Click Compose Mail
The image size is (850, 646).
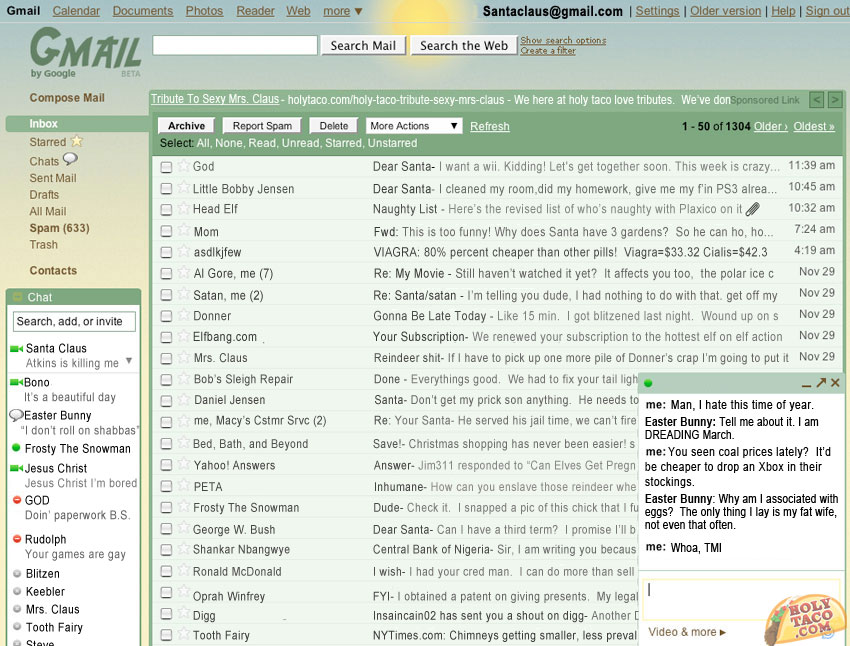(x=67, y=98)
